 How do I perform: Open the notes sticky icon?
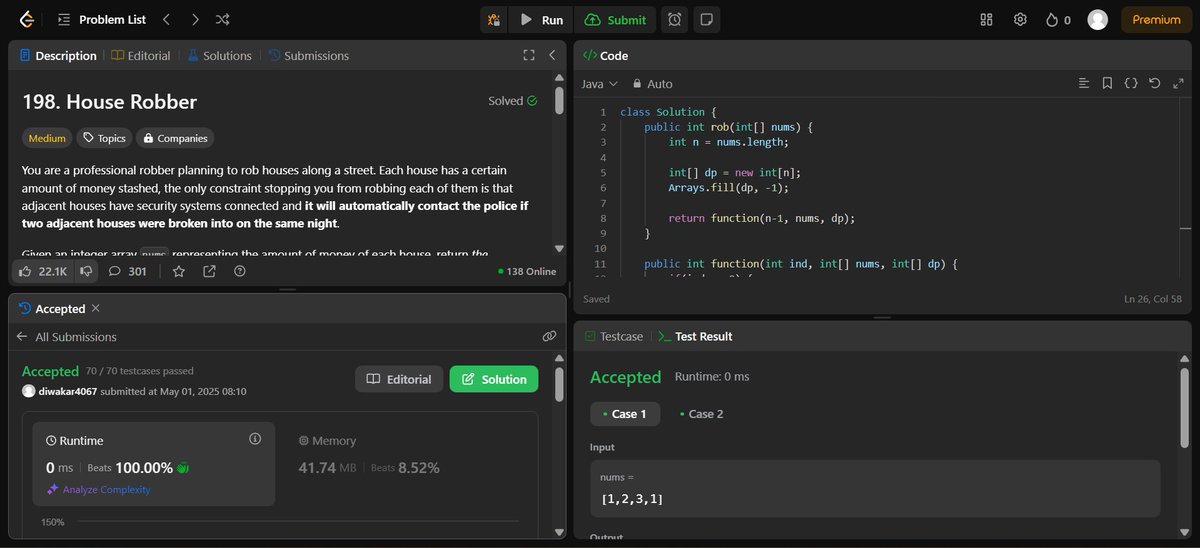click(x=706, y=20)
